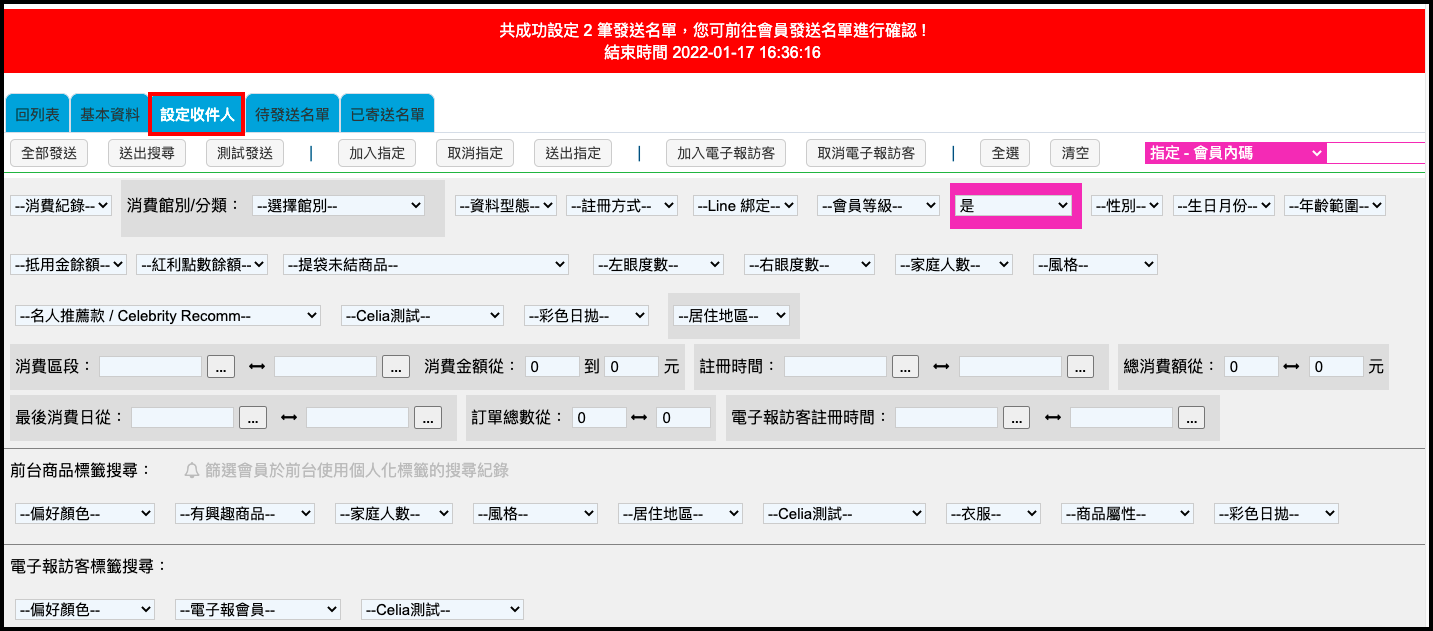
Task: Open date picker for 註冊時間 end date
Action: pos(1080,367)
